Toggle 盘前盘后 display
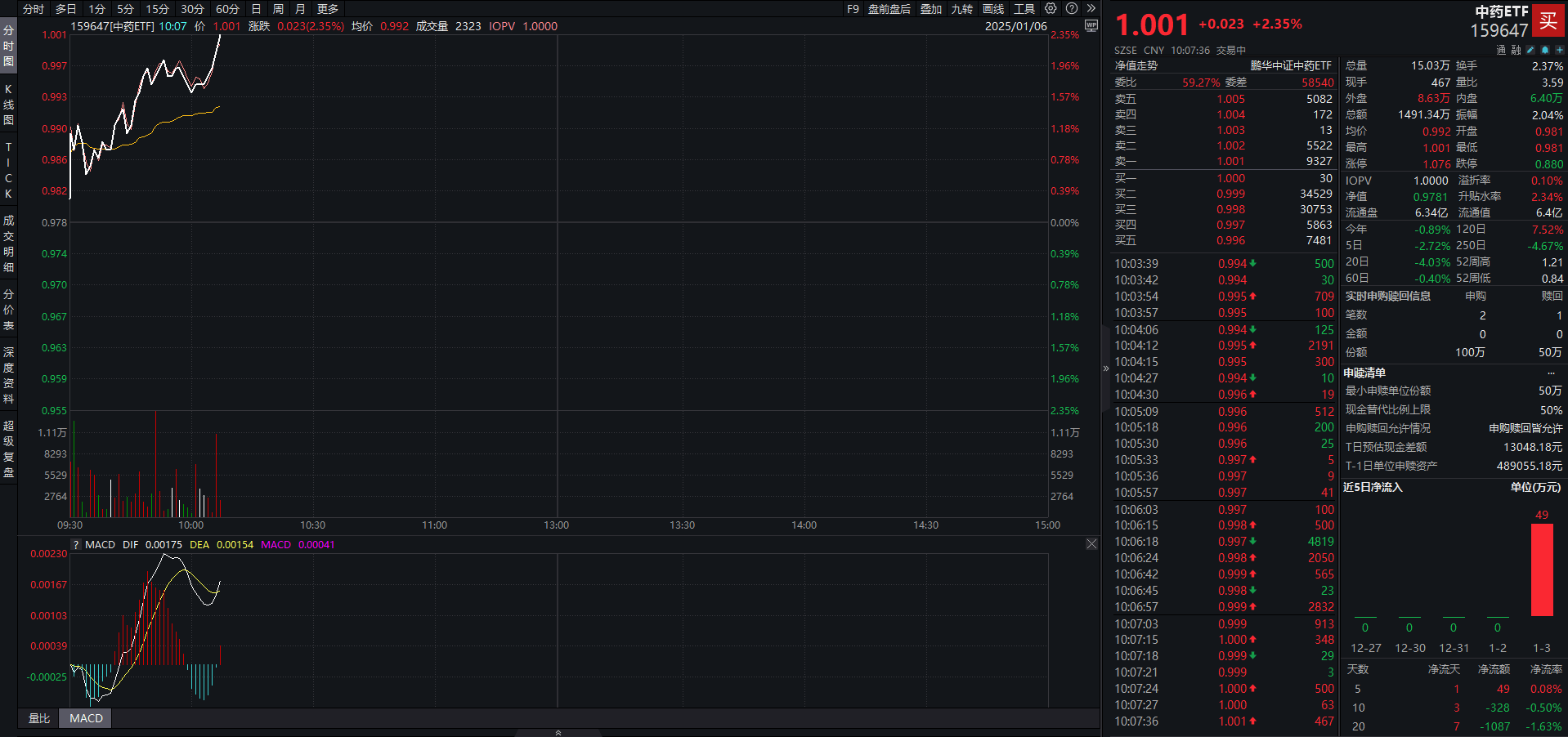 pyautogui.click(x=889, y=9)
